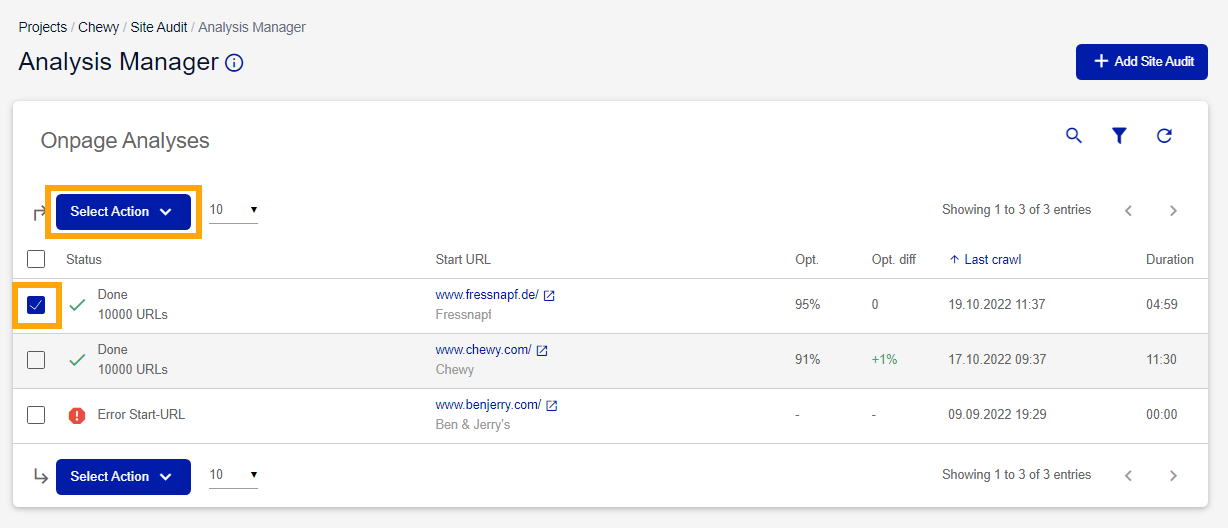Screen dimensions: 1228x528
Task: Sort by the Duration column header
Action: pyautogui.click(x=1170, y=259)
